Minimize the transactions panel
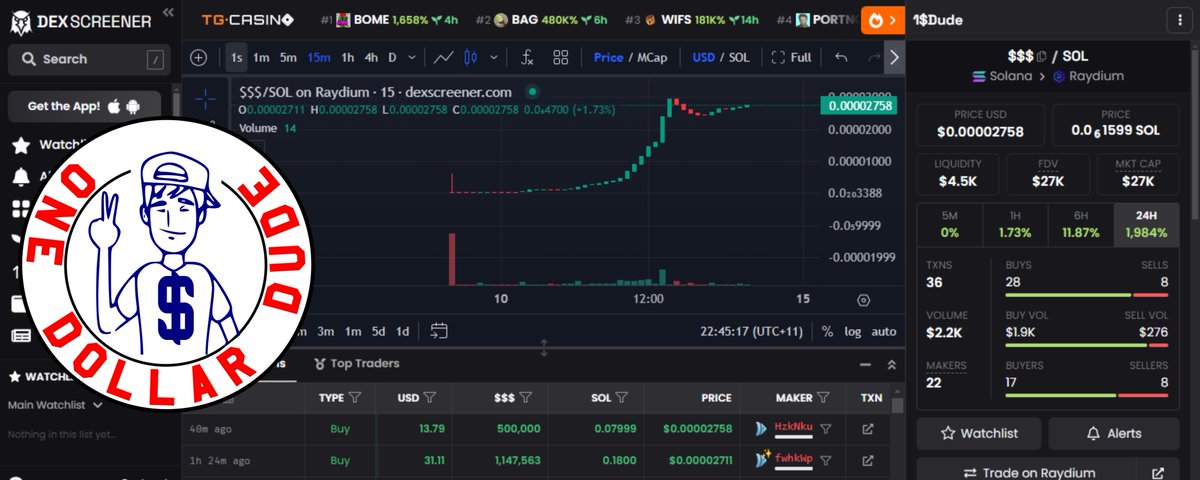The image size is (1200, 480). point(866,365)
